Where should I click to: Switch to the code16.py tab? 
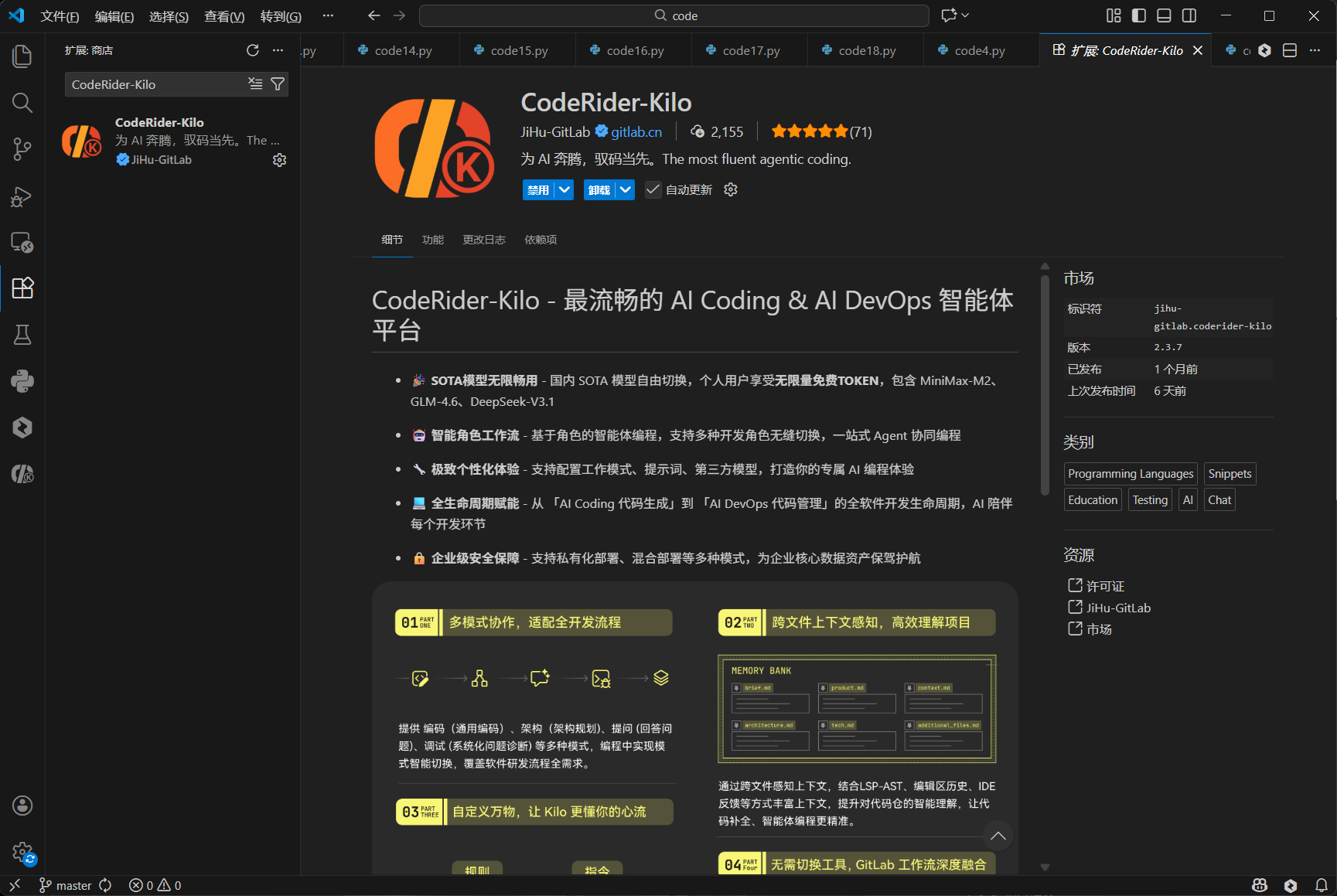[634, 50]
